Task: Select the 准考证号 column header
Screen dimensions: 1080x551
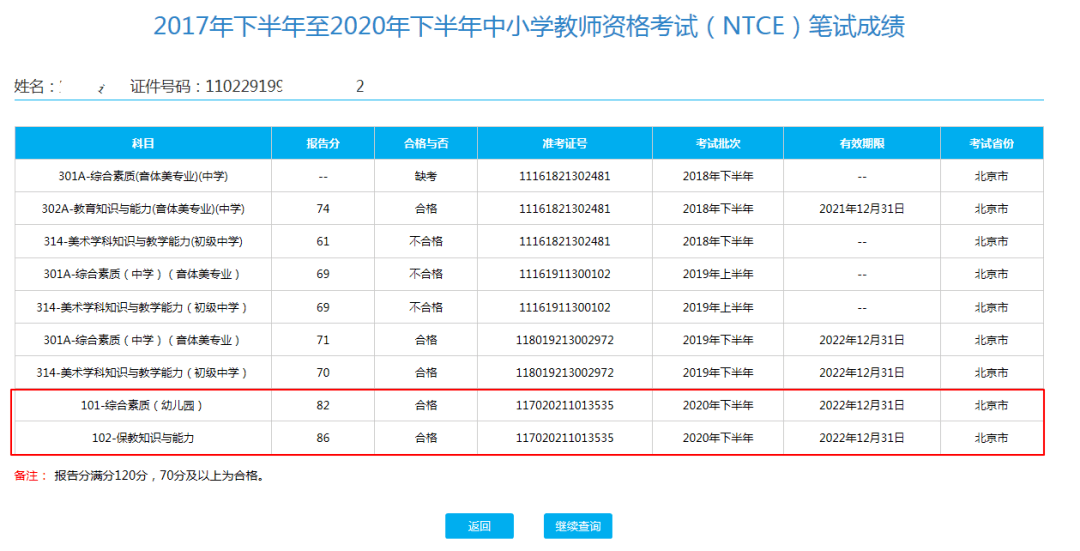Action: click(x=565, y=143)
